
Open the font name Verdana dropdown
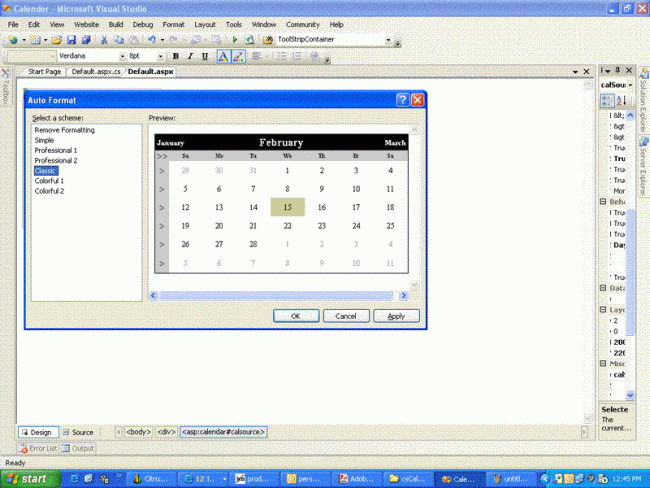coord(122,56)
